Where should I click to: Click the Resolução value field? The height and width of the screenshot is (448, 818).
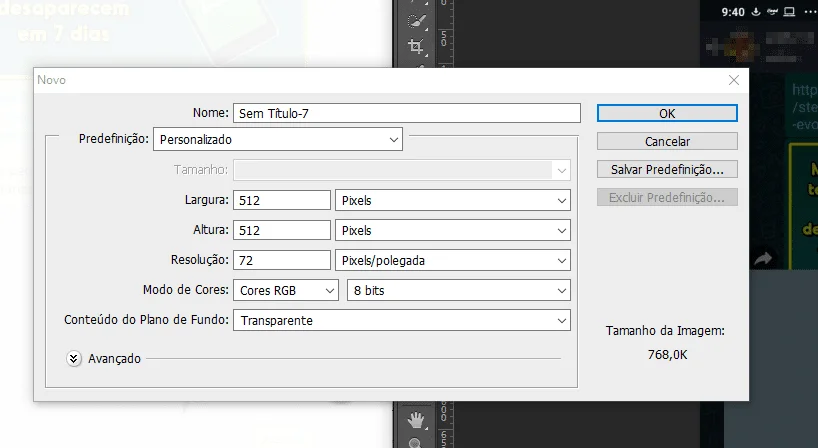point(282,260)
